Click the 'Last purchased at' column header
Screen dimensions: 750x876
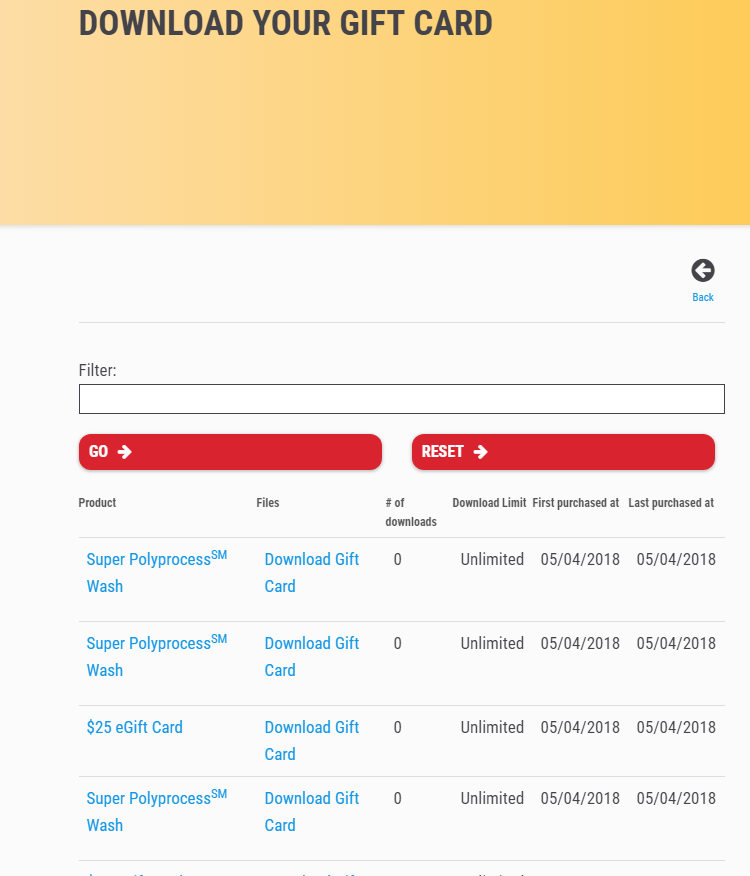671,502
